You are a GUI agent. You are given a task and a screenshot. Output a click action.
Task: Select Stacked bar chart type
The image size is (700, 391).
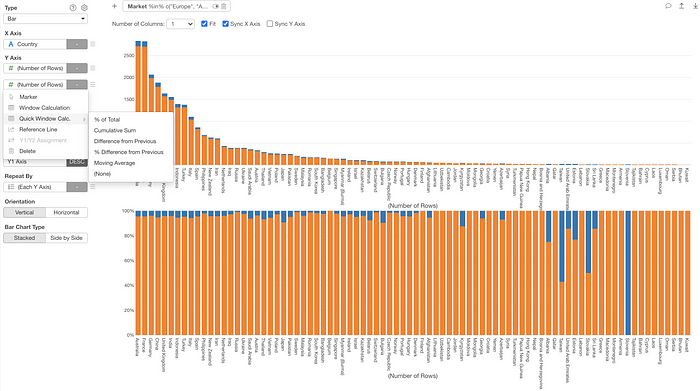click(25, 238)
